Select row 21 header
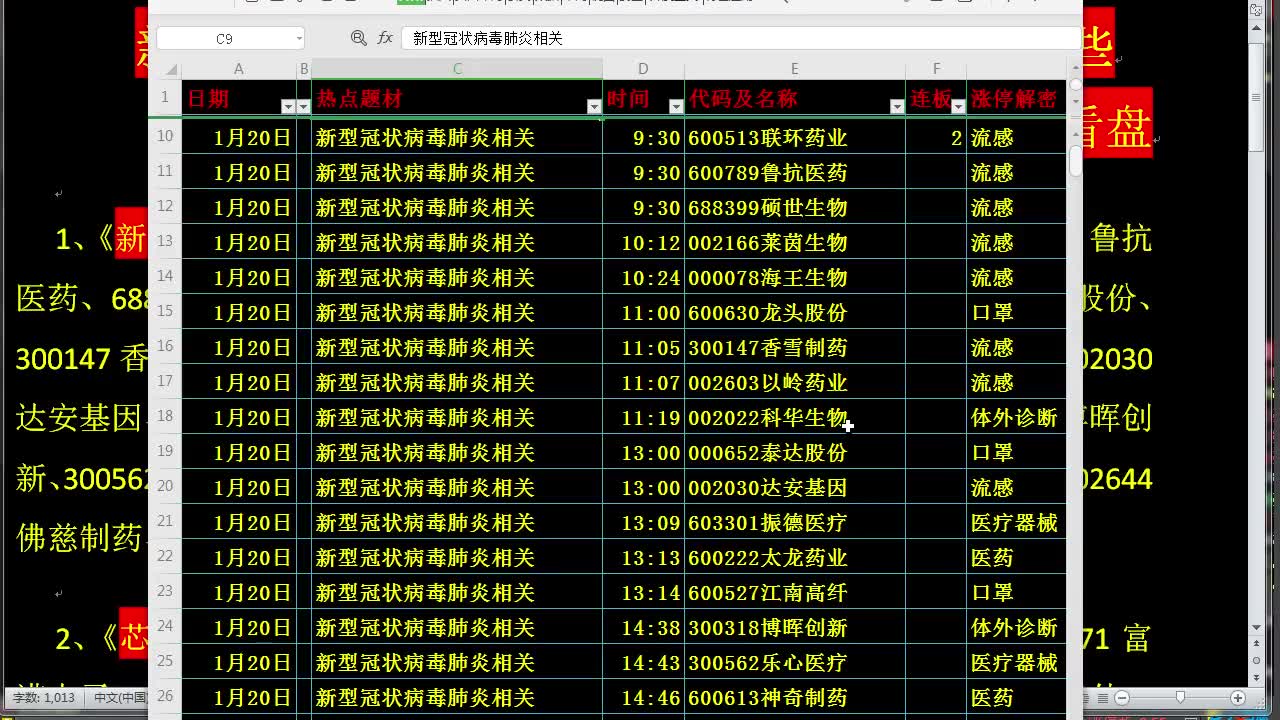The width and height of the screenshot is (1280, 720). 165,521
